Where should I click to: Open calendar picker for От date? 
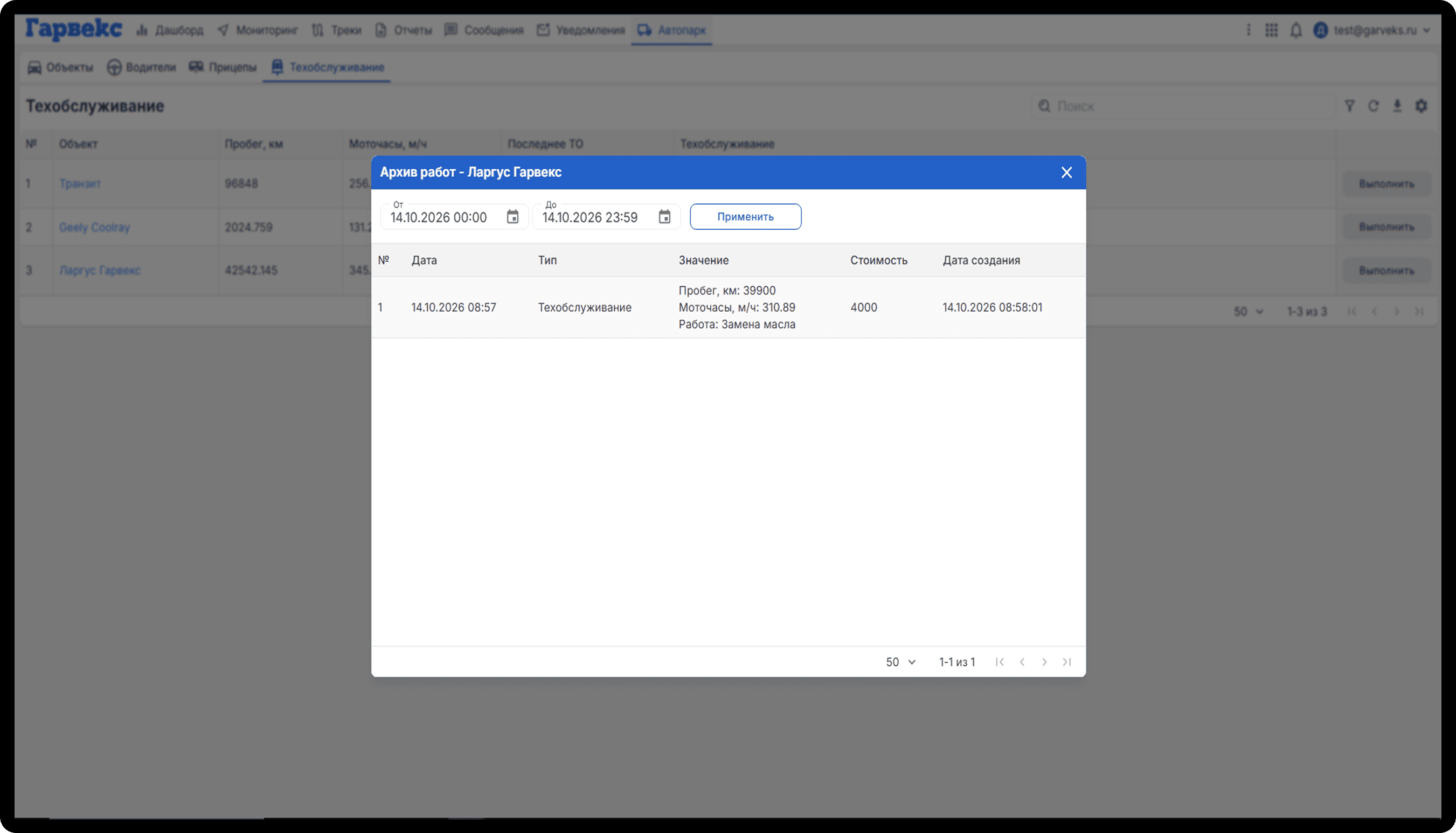[512, 217]
